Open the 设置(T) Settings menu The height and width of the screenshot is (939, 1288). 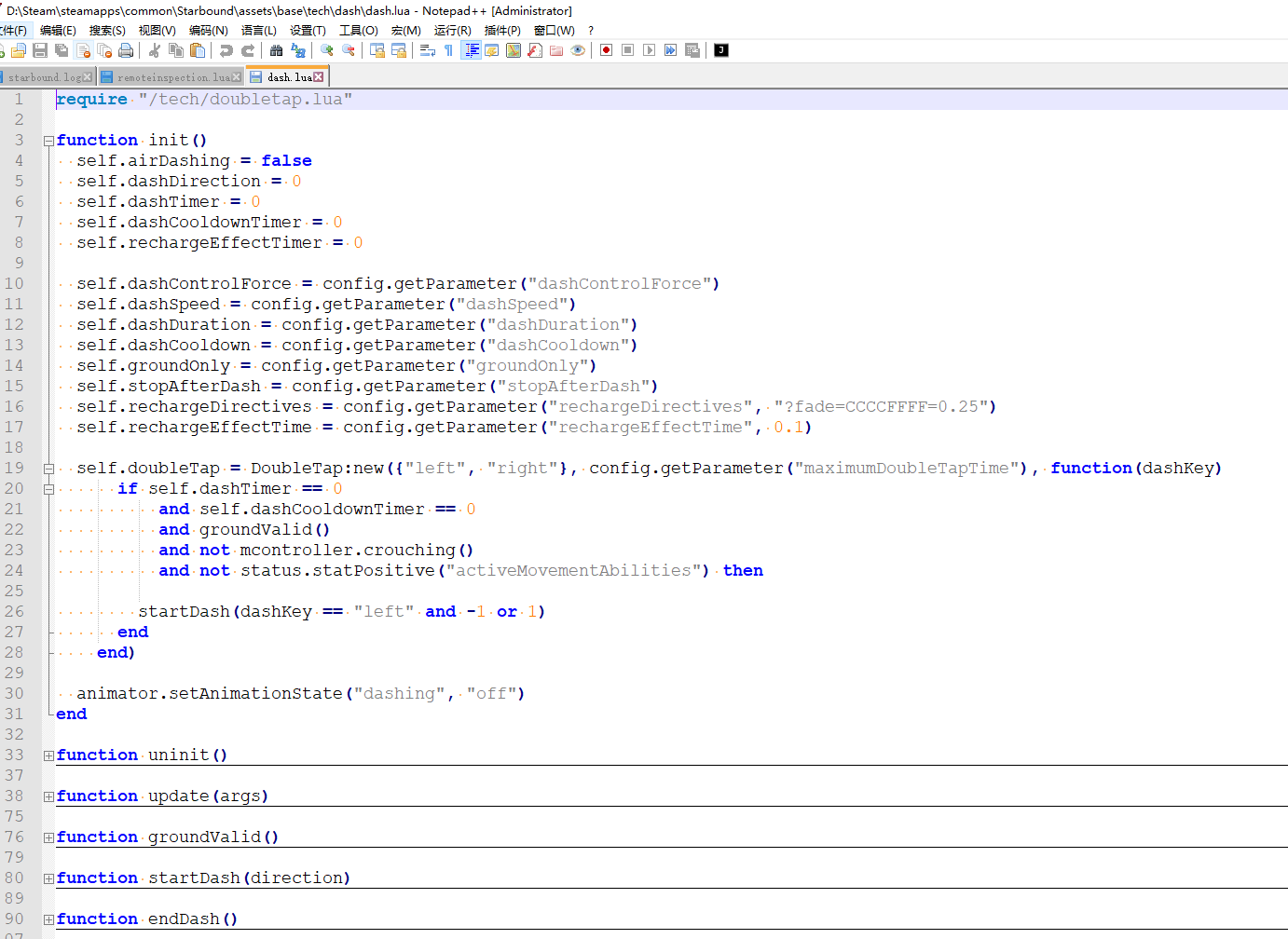[x=308, y=31]
